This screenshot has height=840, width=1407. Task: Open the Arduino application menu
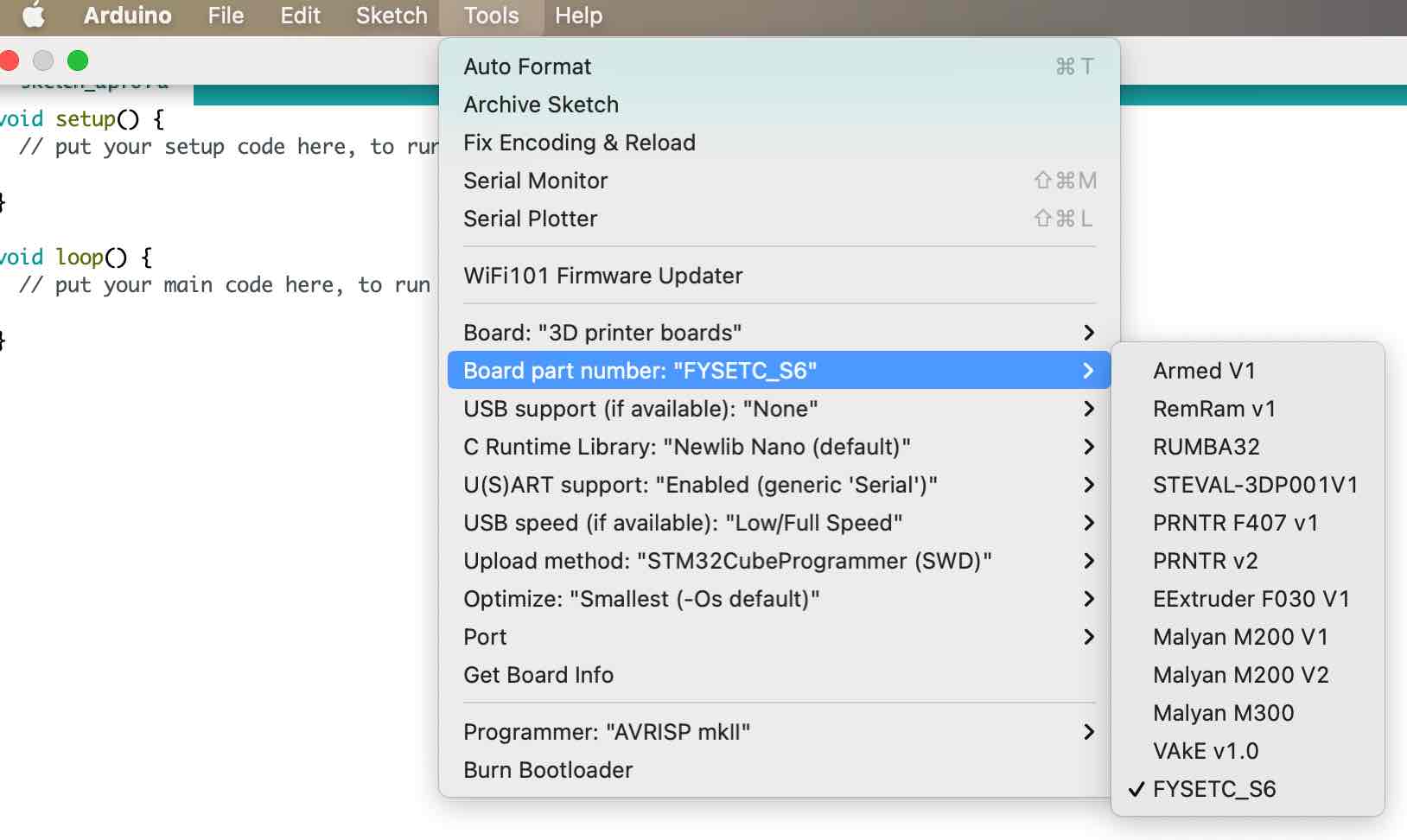(127, 16)
